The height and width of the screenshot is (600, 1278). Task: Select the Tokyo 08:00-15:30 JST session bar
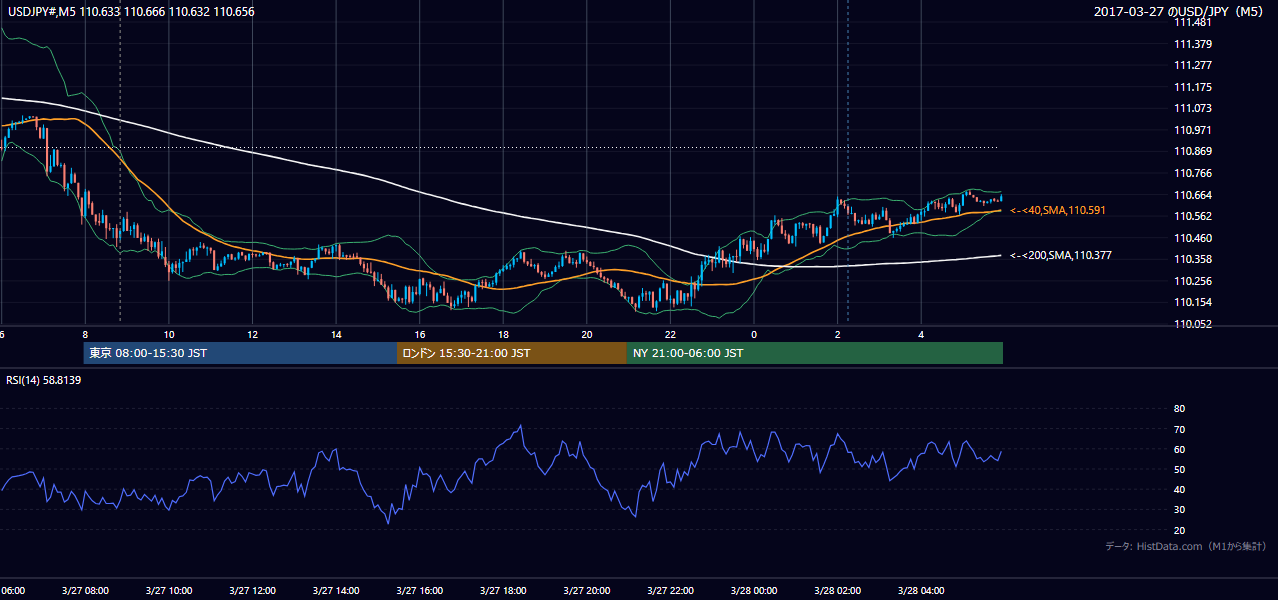pos(240,353)
